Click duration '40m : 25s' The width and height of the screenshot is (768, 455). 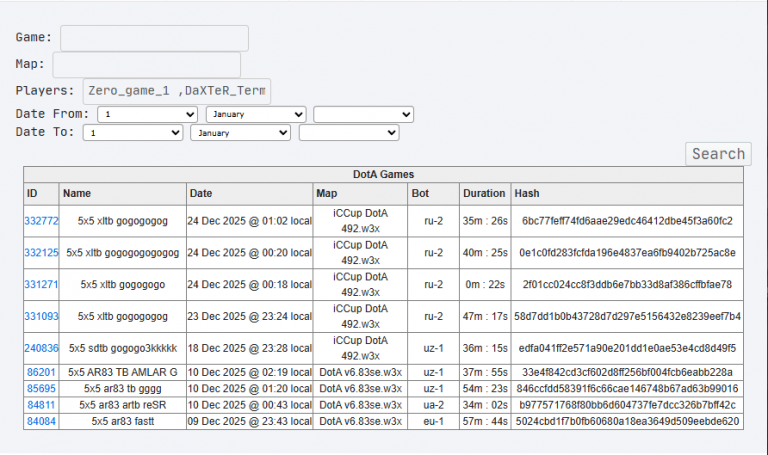coord(485,253)
